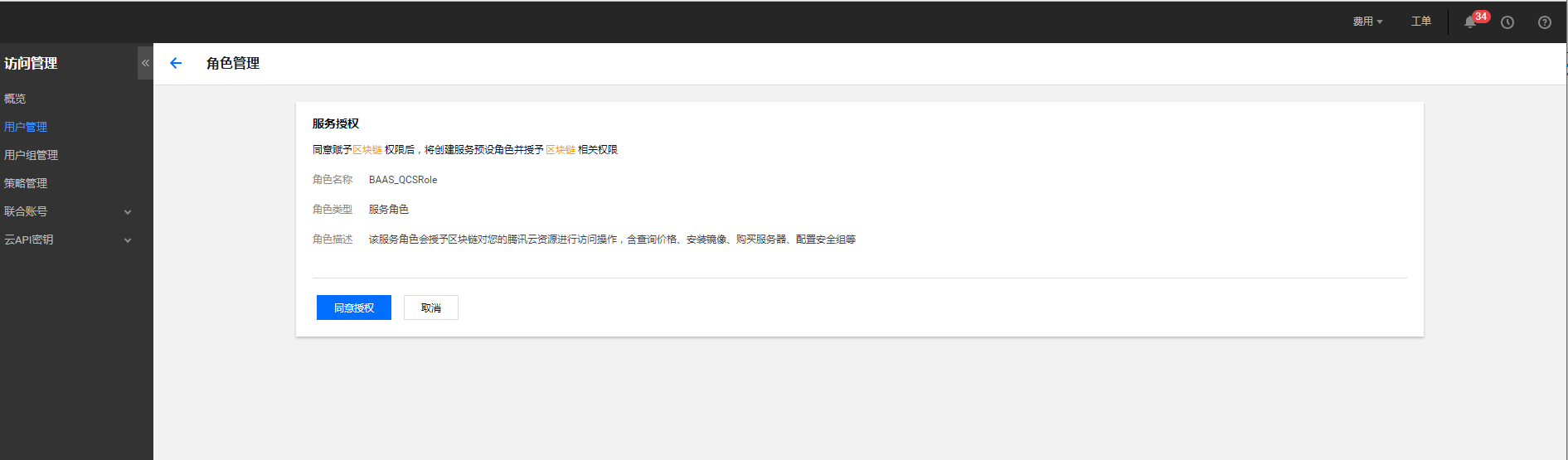
Task: Click the BAAS_QCSRole role name text
Action: pyautogui.click(x=403, y=180)
